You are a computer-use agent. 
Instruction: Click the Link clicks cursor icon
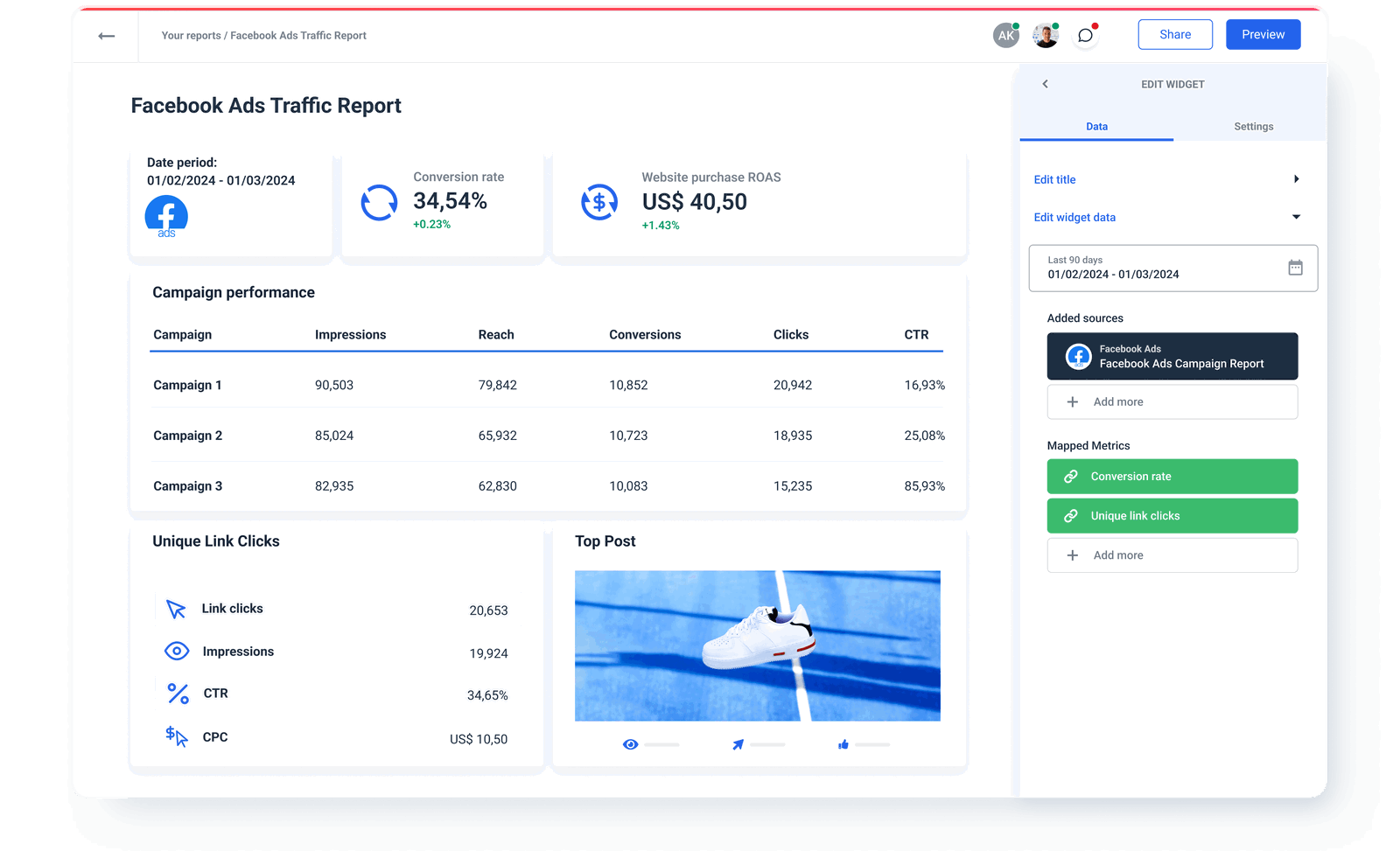[176, 608]
